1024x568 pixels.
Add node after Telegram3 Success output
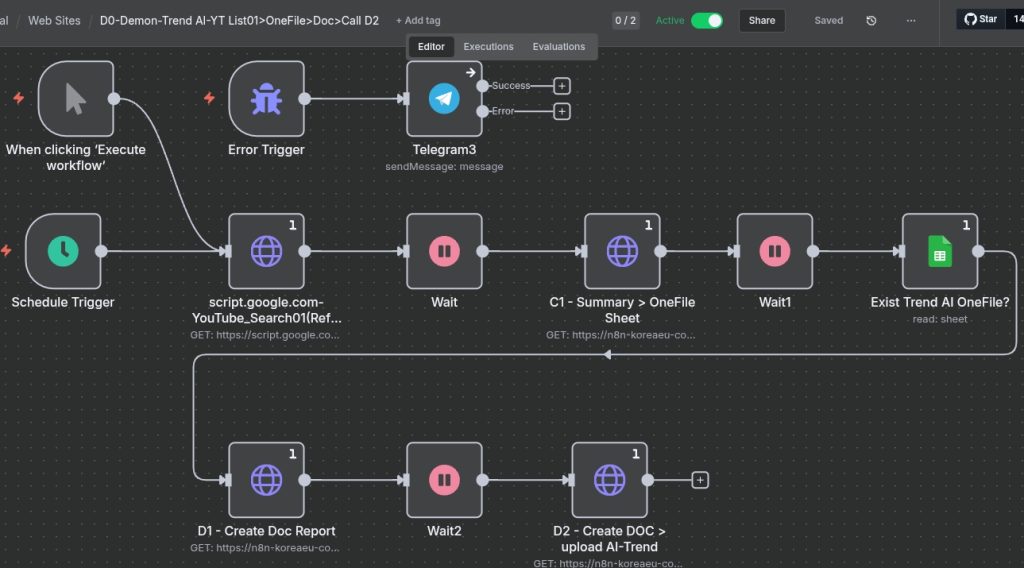point(562,86)
